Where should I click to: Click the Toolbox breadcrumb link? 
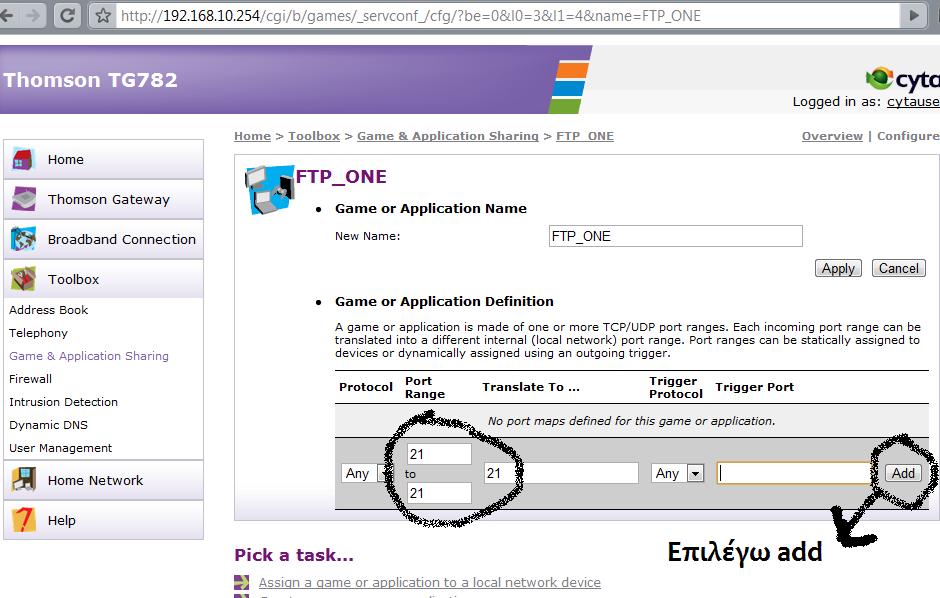314,136
